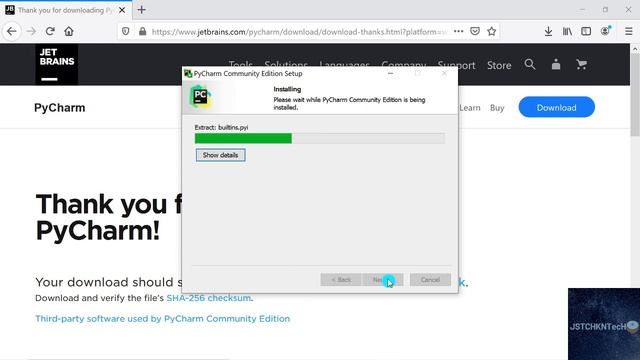Open tracking protection shield icon
Viewport: 640px width, 360px height.
[x=126, y=31]
